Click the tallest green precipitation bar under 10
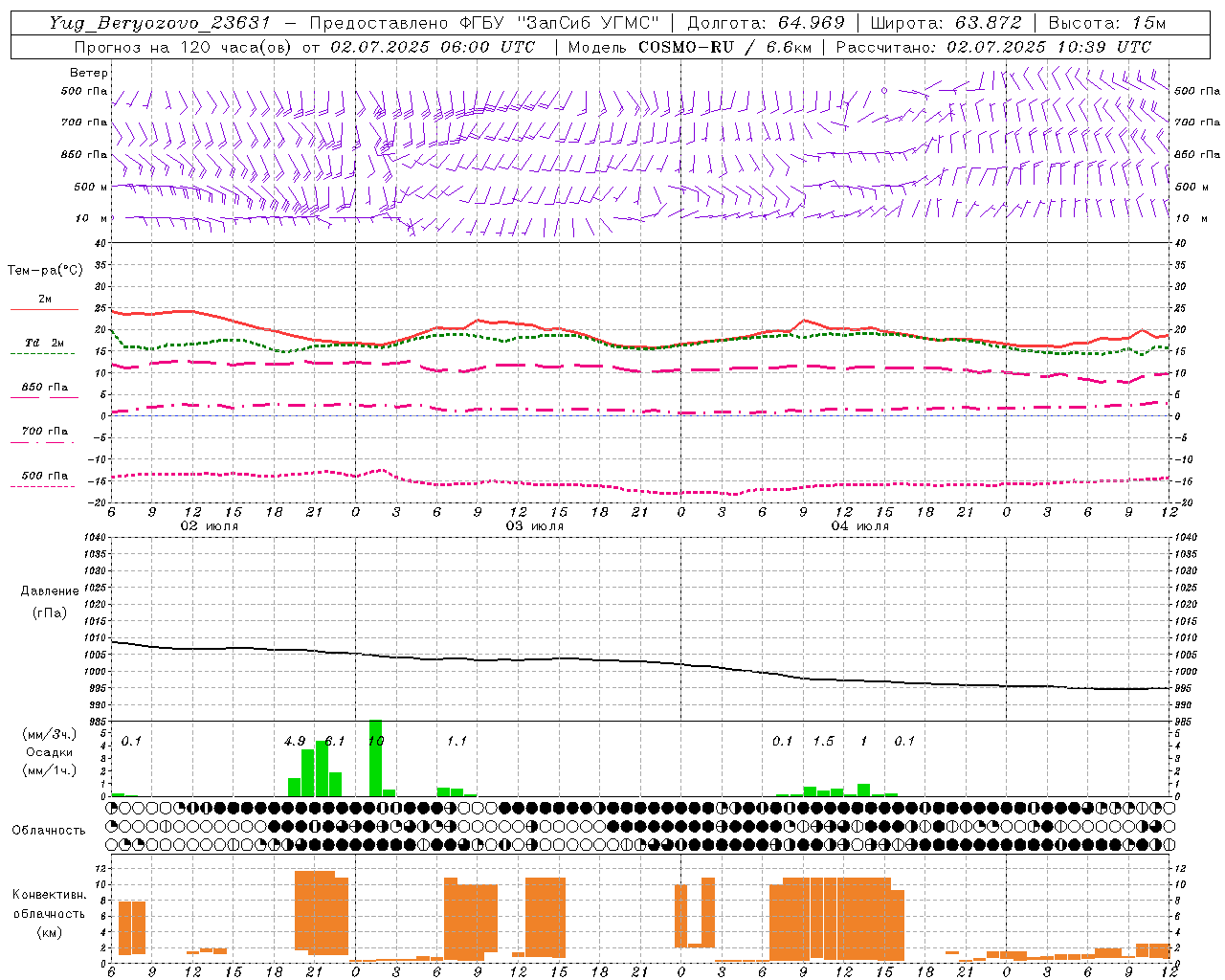Viewport: 1225px width, 980px height. pyautogui.click(x=376, y=758)
